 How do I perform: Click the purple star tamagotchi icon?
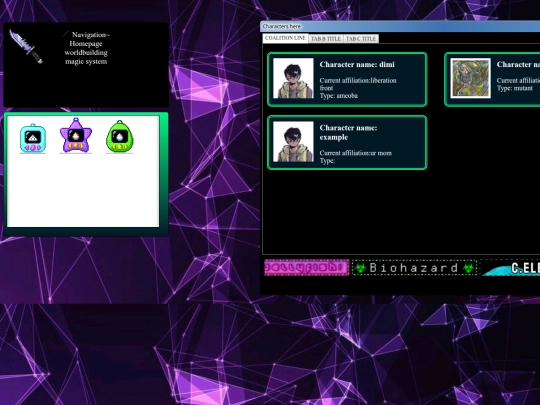coord(76,135)
